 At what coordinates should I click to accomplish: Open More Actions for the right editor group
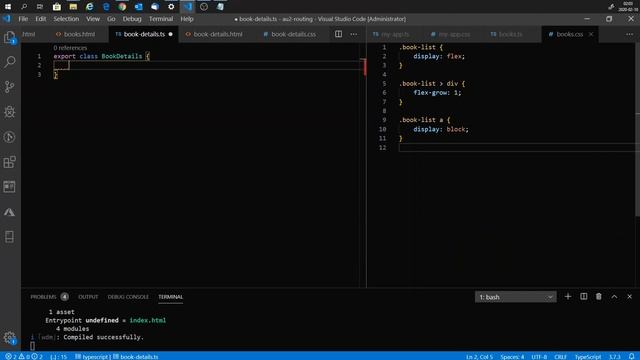pos(629,34)
